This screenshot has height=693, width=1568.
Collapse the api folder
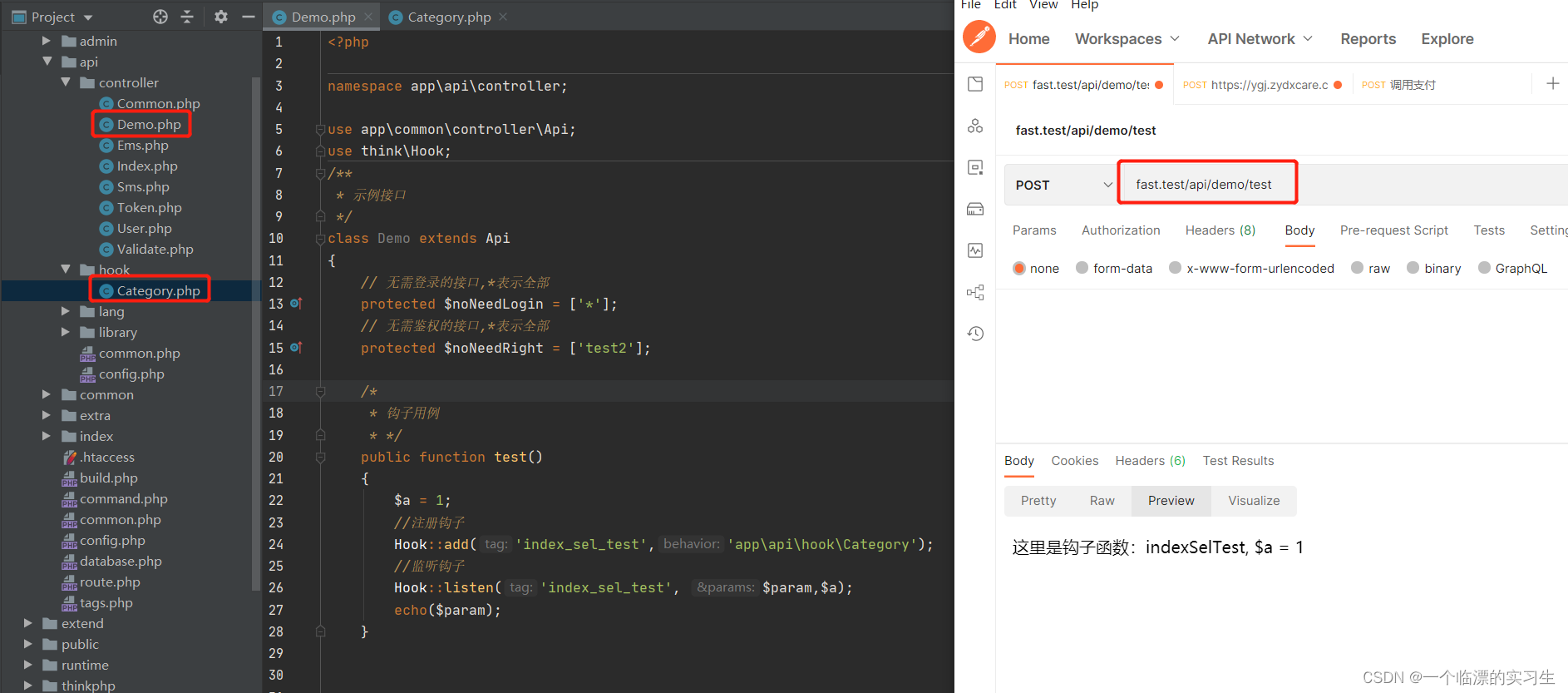click(x=47, y=62)
